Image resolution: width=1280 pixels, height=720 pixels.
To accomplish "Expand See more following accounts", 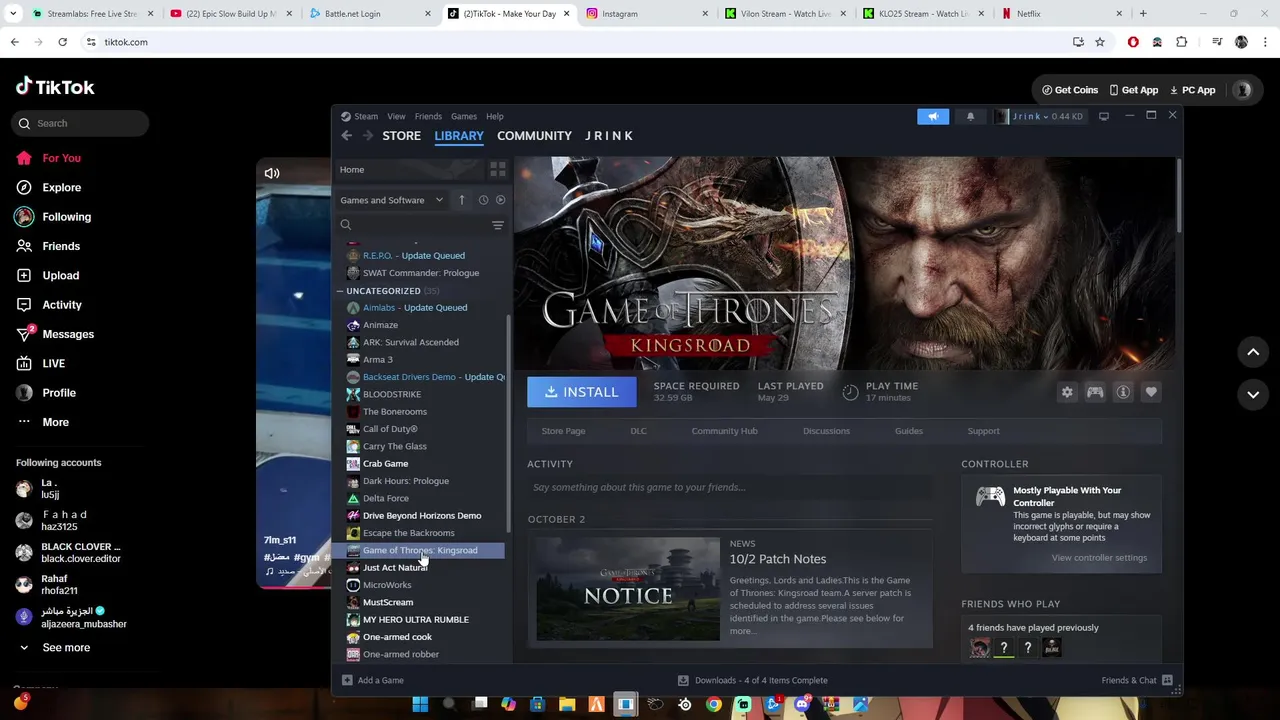I will (54, 648).
